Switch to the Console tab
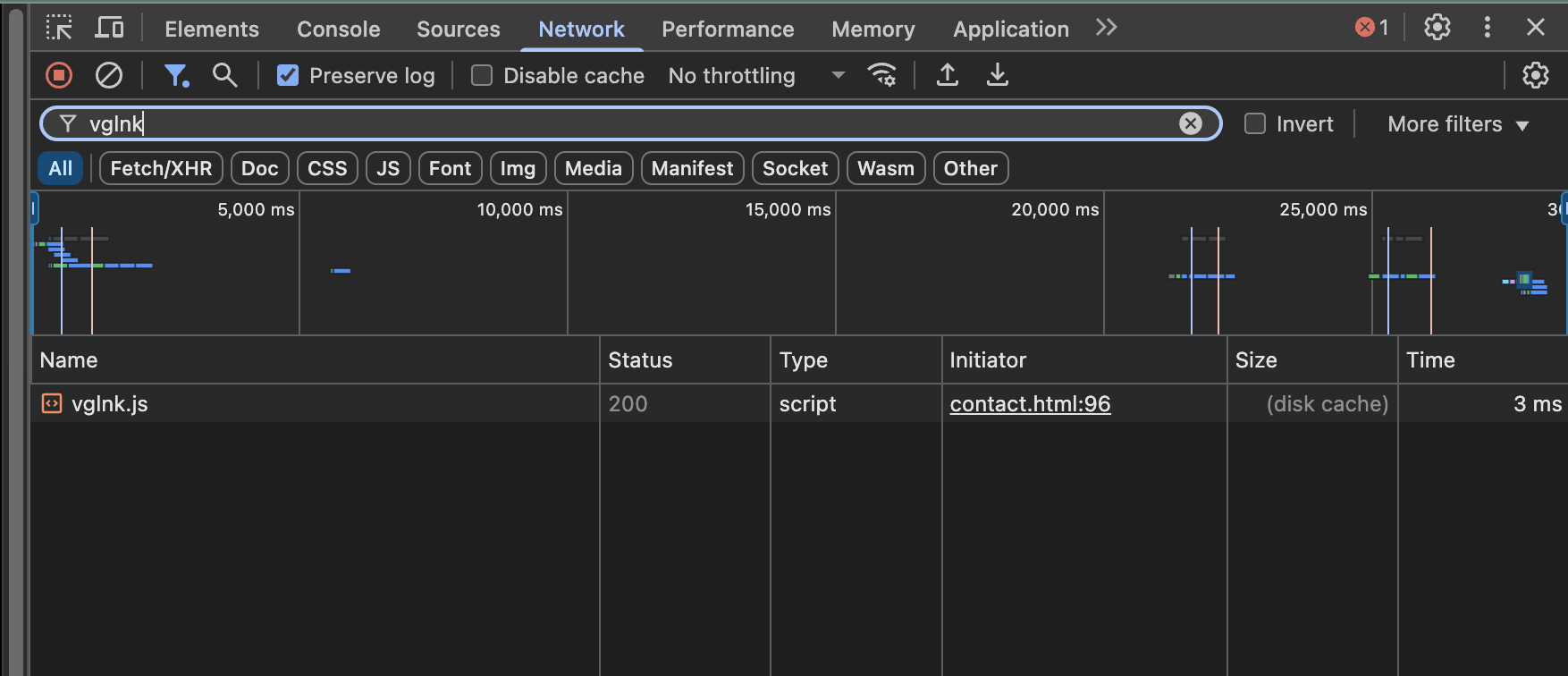1568x676 pixels. pos(338,30)
